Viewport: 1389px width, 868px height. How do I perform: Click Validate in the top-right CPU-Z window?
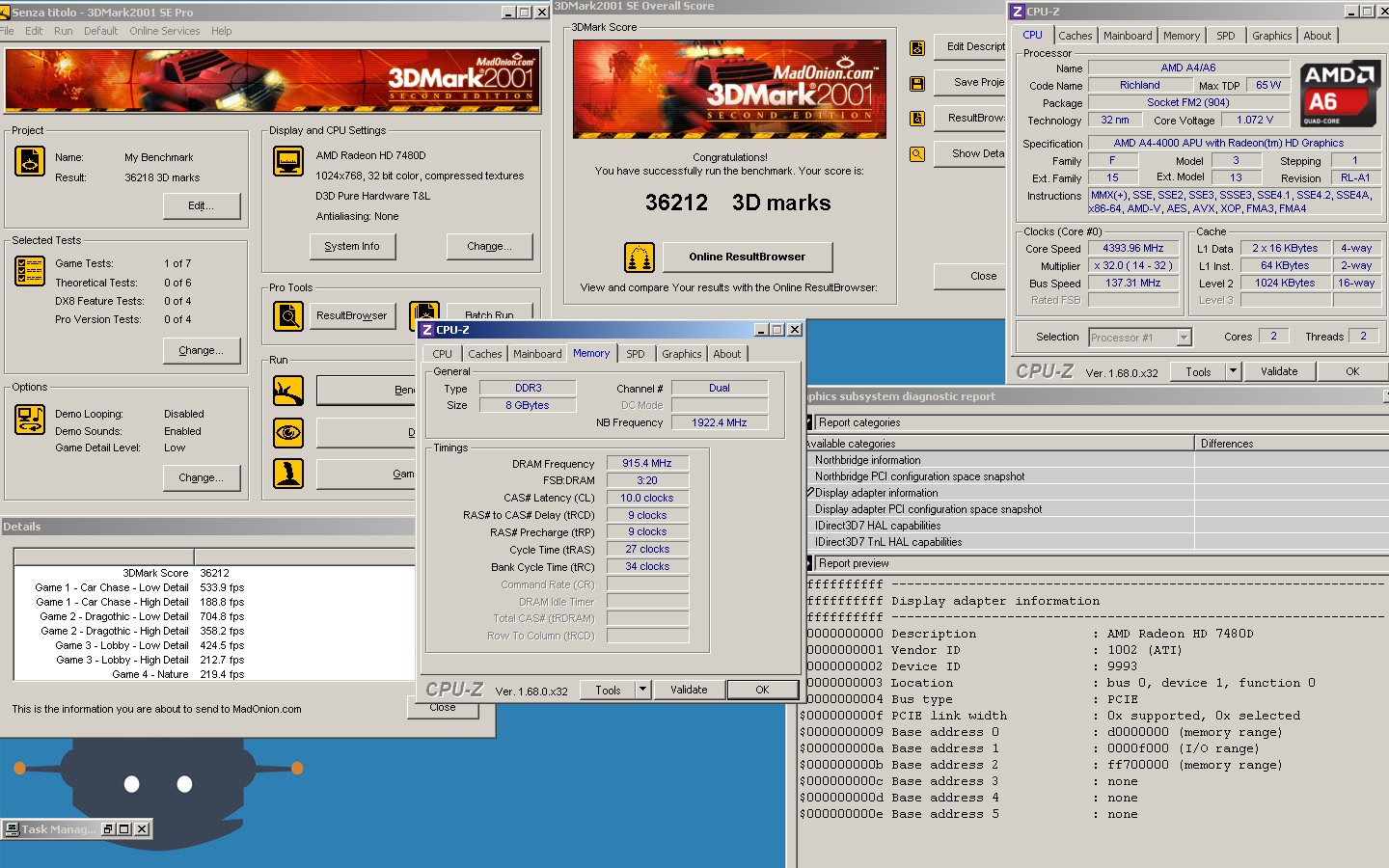pos(1279,371)
